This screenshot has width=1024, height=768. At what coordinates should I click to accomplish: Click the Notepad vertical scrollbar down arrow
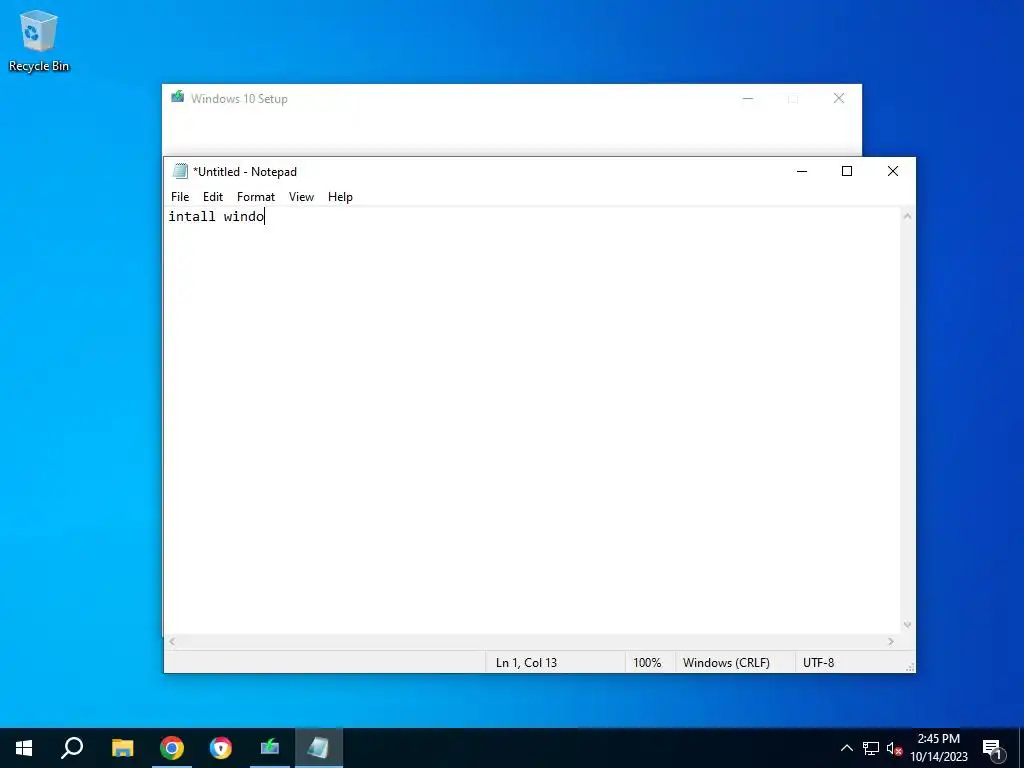[907, 625]
